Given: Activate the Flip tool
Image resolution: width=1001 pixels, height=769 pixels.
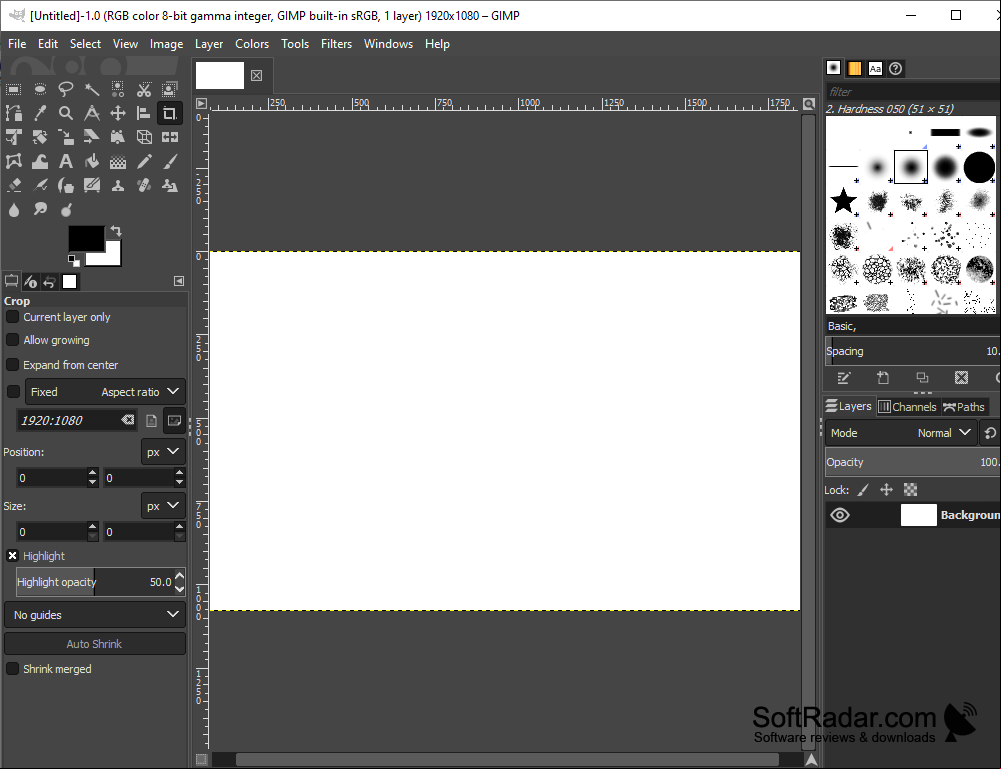Looking at the screenshot, I should [x=170, y=137].
